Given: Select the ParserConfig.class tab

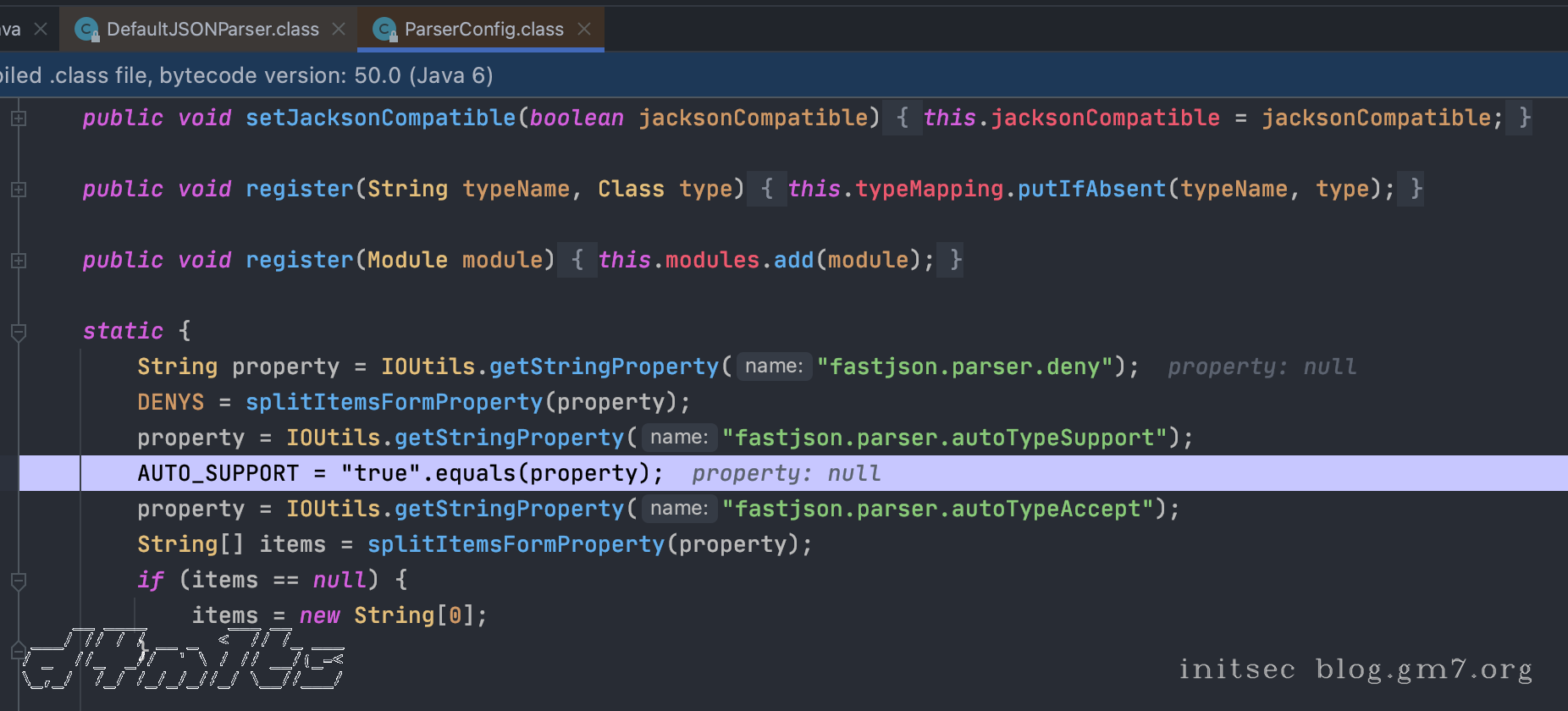Looking at the screenshot, I should click(x=483, y=30).
